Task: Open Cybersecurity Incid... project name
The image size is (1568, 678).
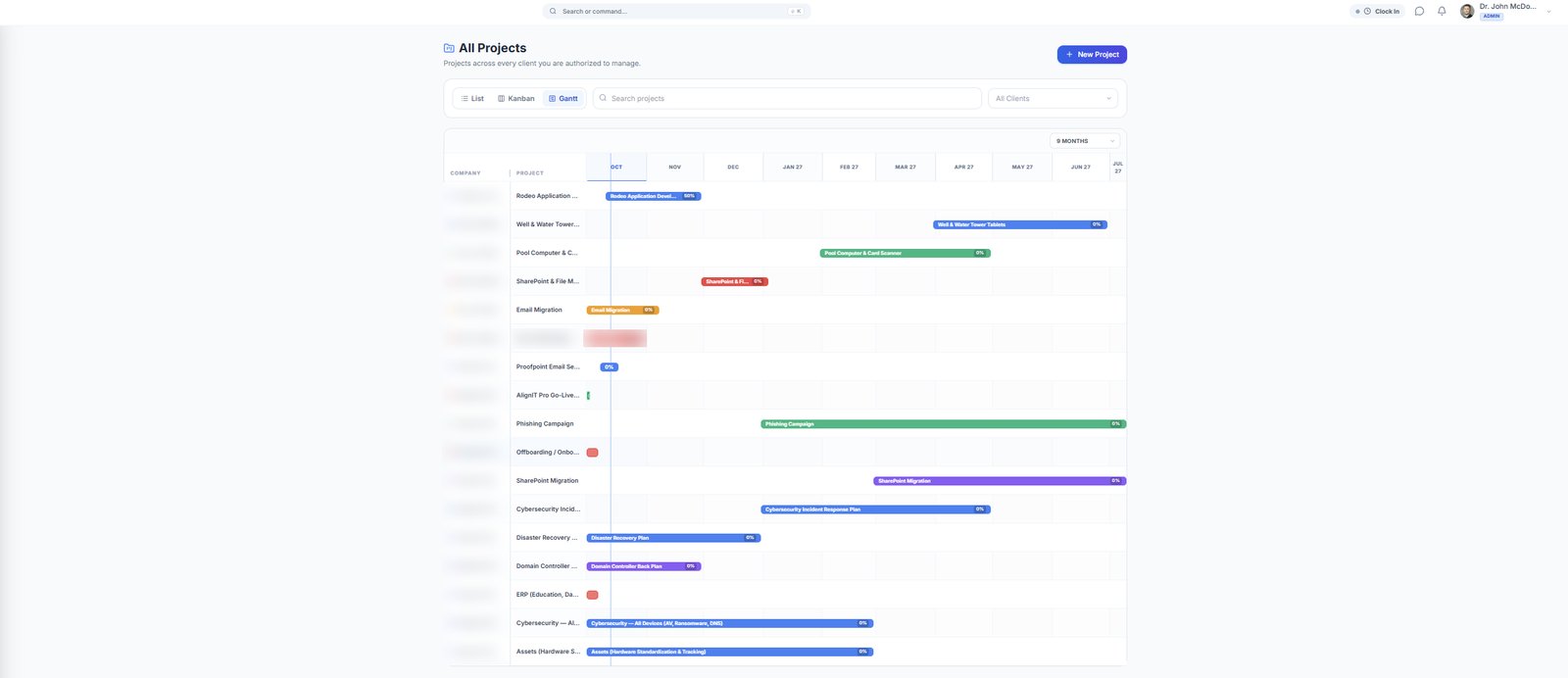Action: pos(548,508)
